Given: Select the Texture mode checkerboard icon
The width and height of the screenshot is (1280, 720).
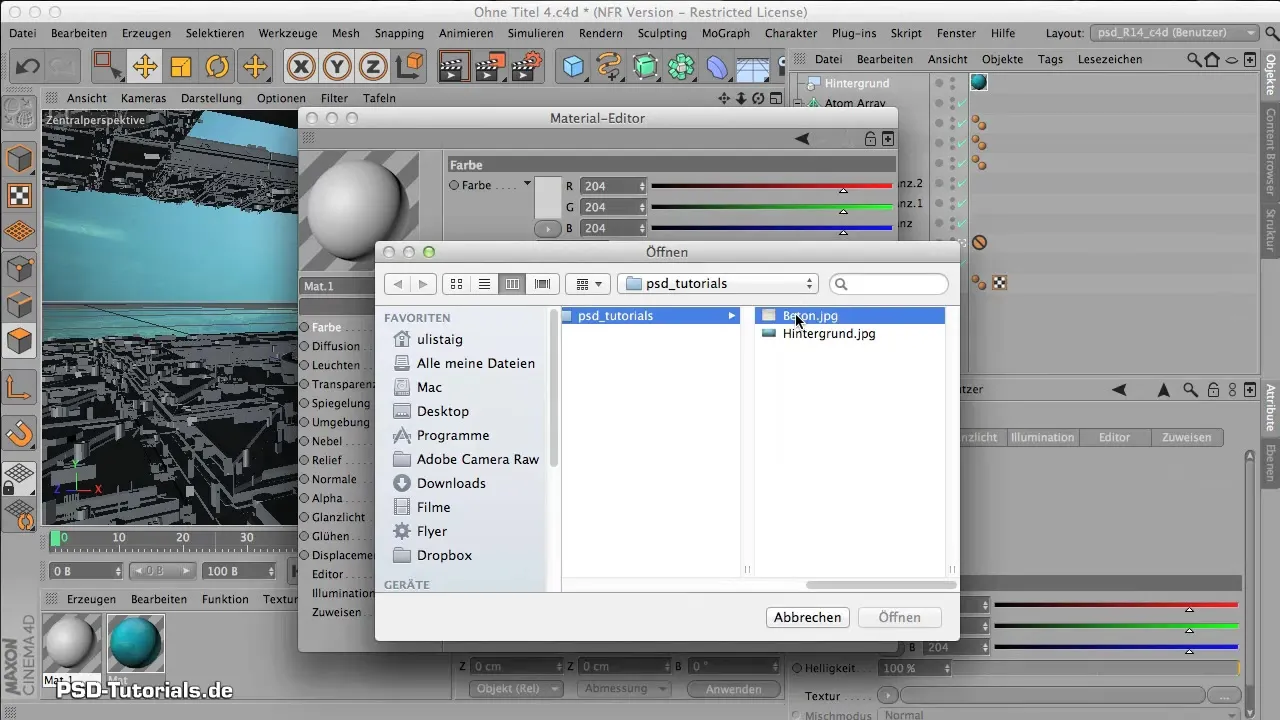Looking at the screenshot, I should point(20,196).
